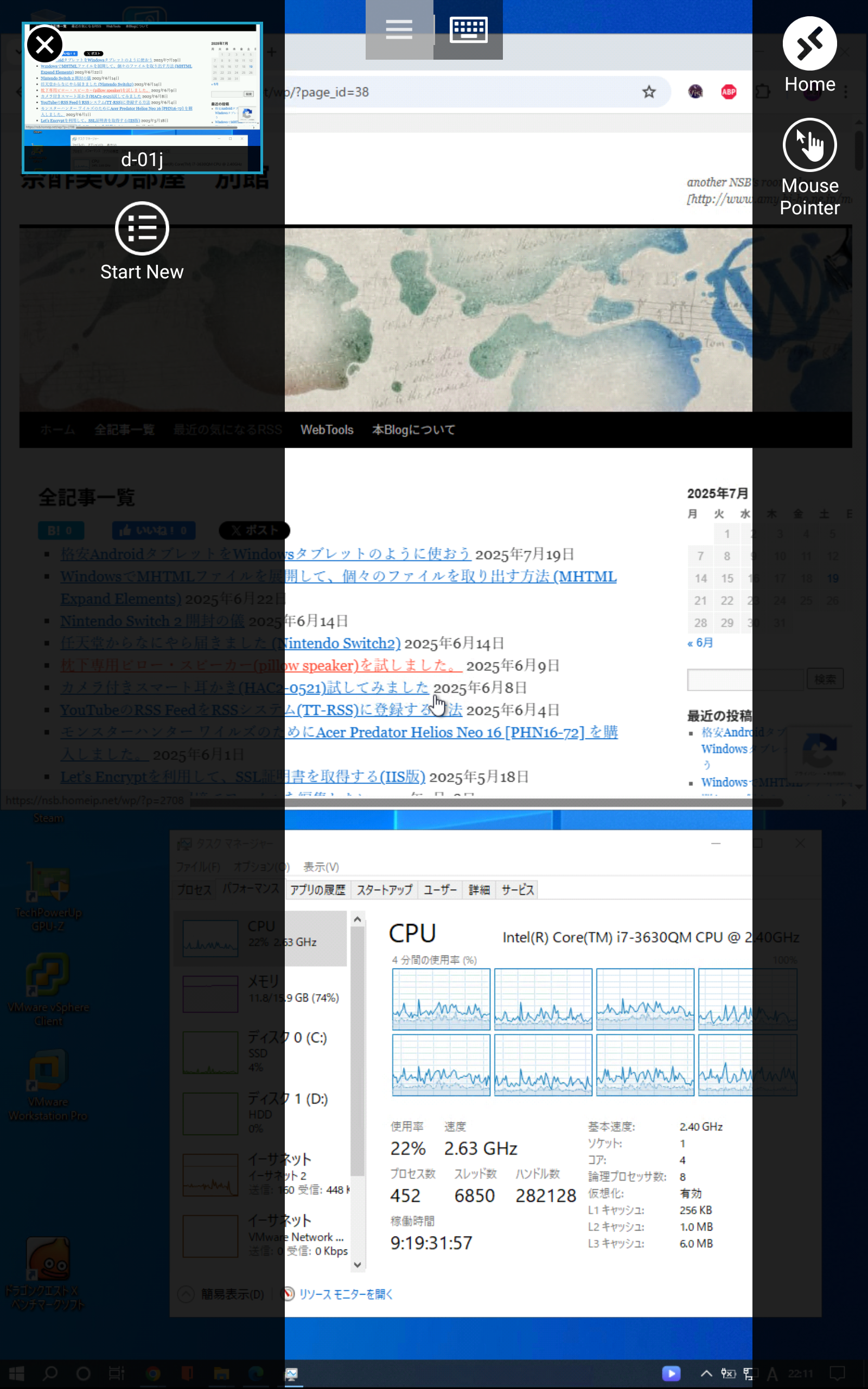Viewport: 868px width, 1389px height.
Task: Go to Home in Remote Desktop
Action: (809, 55)
